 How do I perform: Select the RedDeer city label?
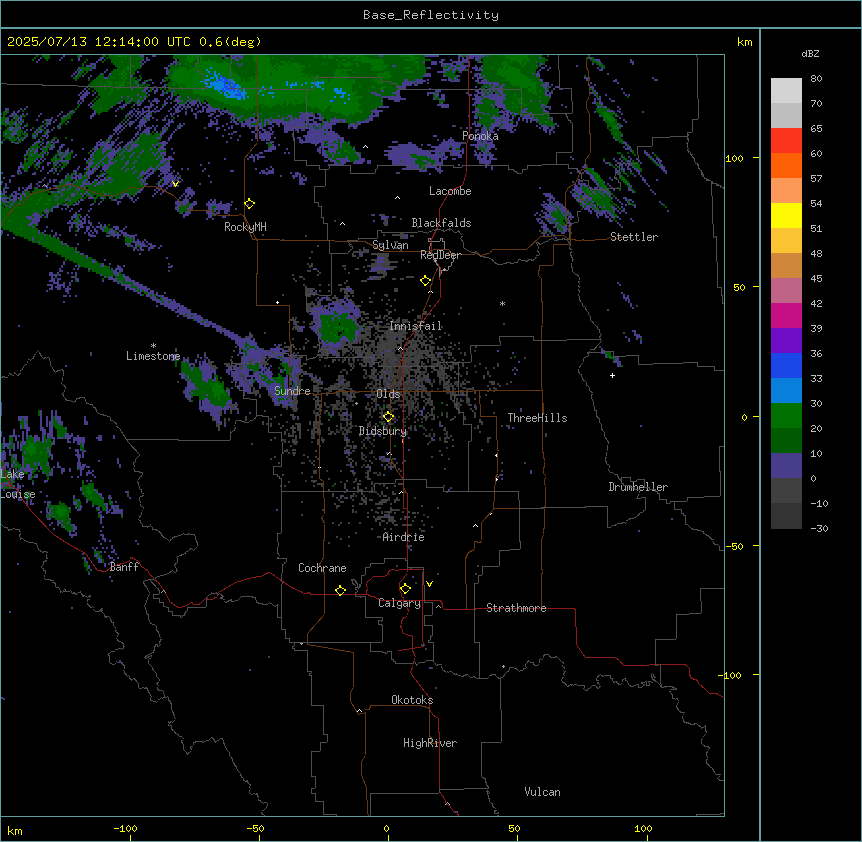pyautogui.click(x=440, y=255)
